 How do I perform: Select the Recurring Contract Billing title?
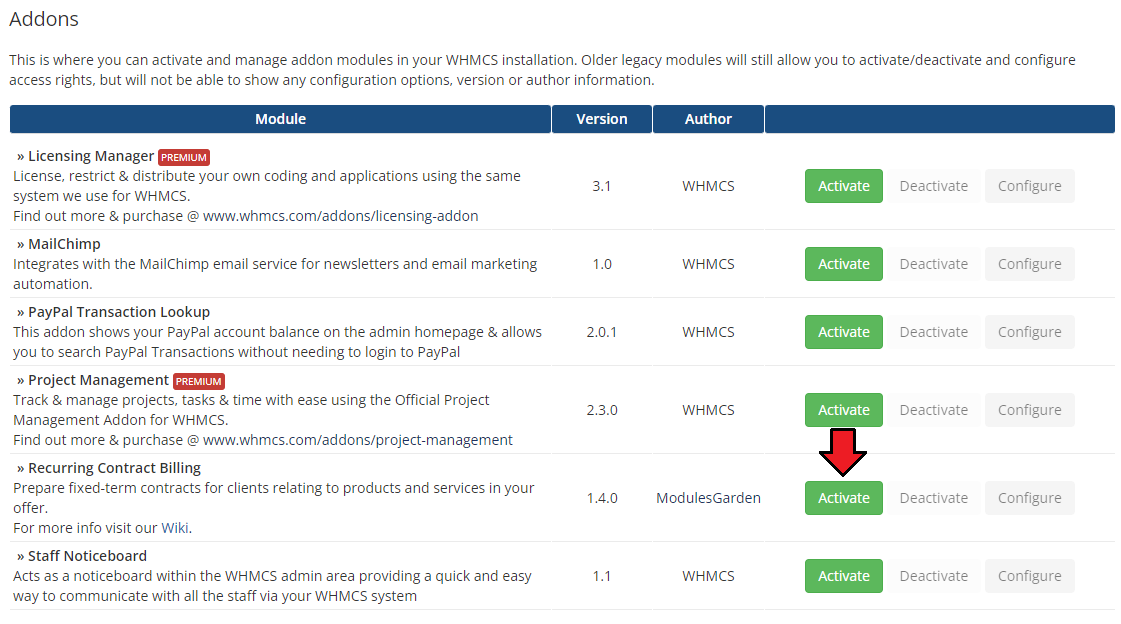pyautogui.click(x=114, y=467)
